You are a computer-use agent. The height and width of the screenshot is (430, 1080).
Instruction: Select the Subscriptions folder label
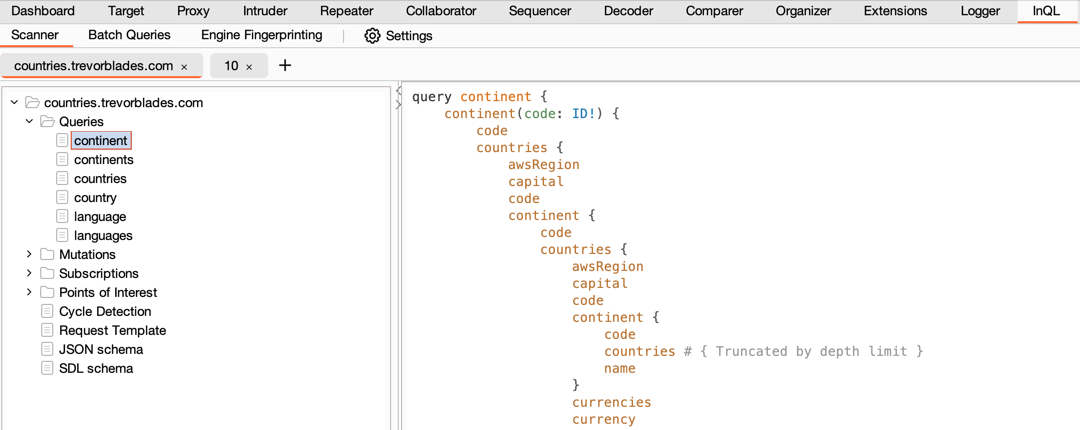click(x=98, y=274)
